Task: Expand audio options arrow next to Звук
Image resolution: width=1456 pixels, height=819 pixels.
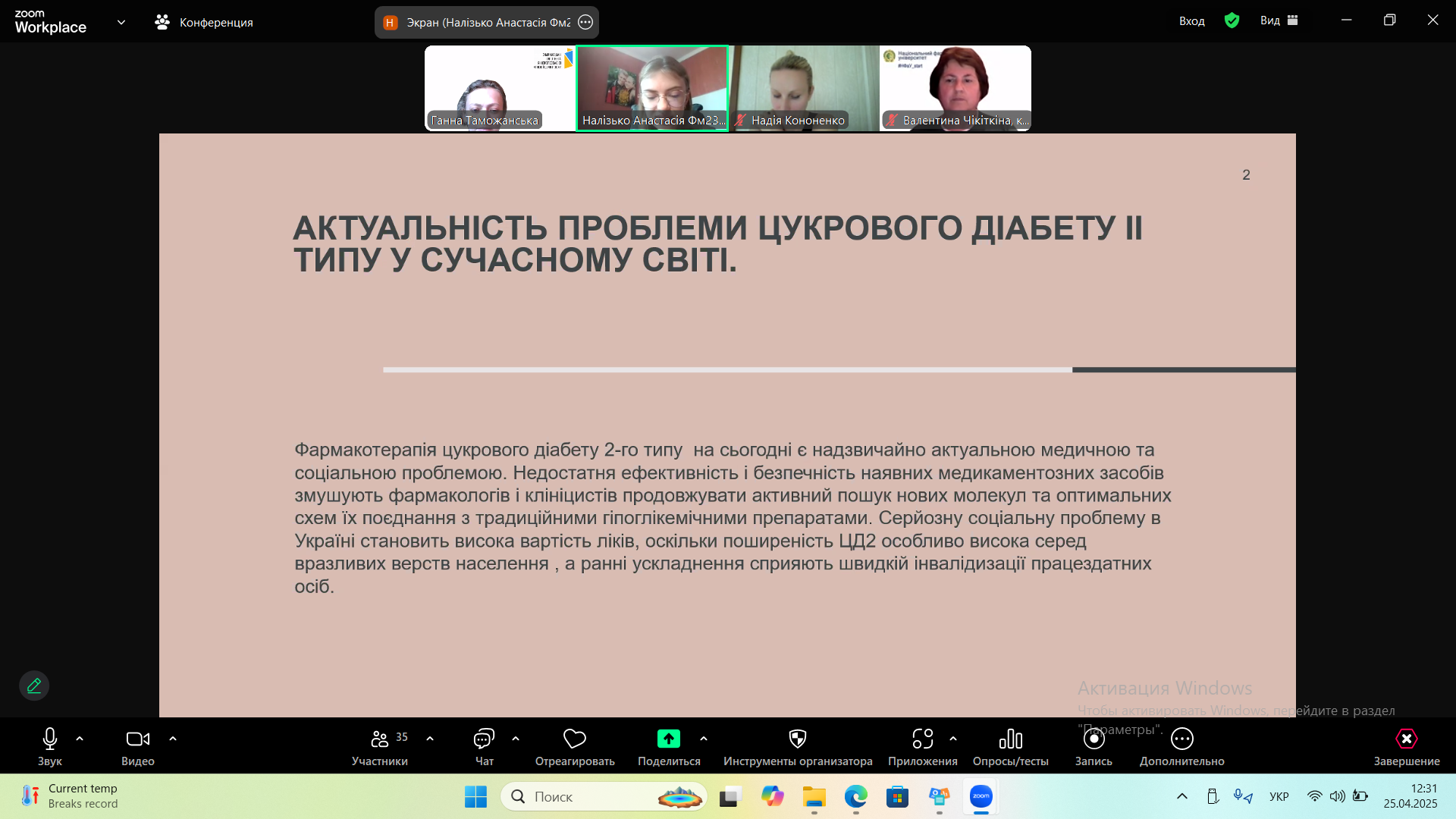Action: (80, 739)
